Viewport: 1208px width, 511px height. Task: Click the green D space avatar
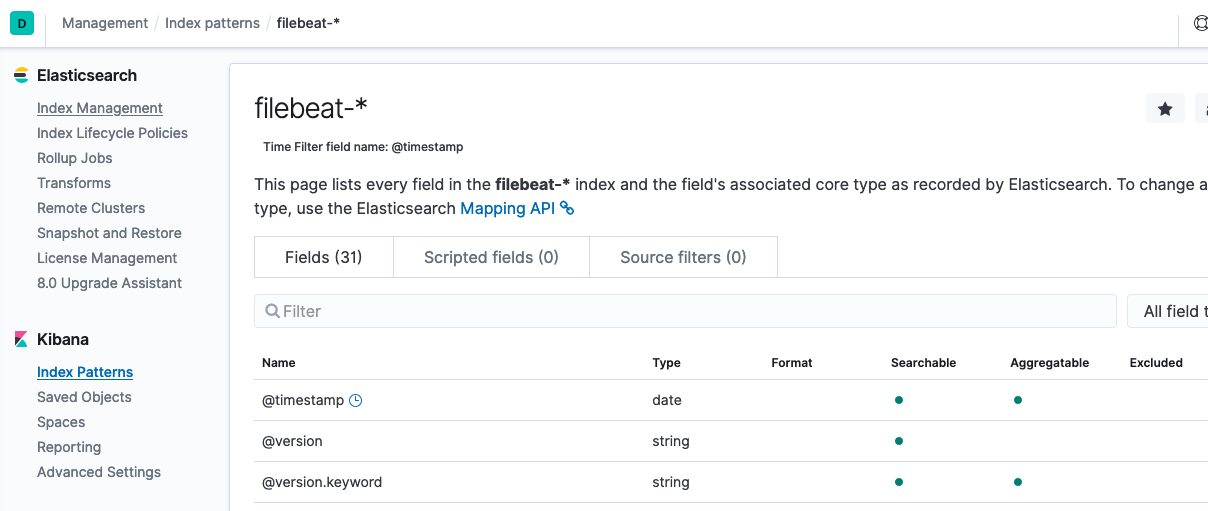pos(22,23)
